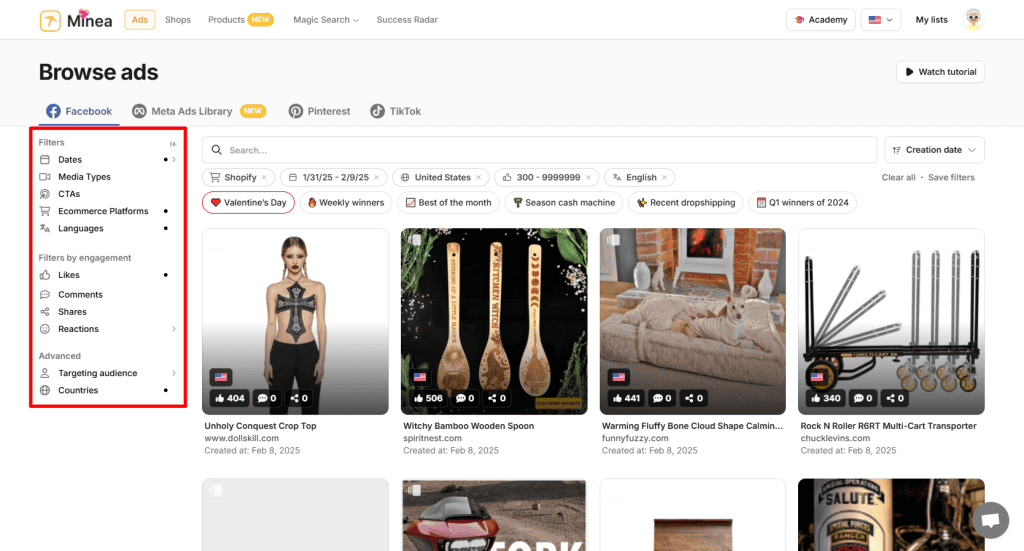Open the Witchy Bamboo Wooden Spoon thumbnail
Viewport: 1024px width, 551px height.
coord(494,321)
